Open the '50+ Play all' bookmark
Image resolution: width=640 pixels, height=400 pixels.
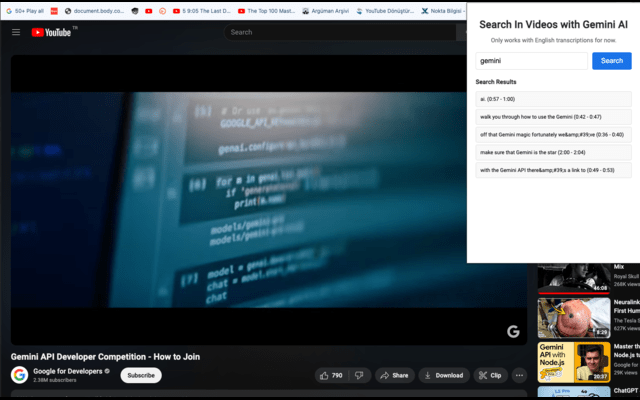point(25,11)
